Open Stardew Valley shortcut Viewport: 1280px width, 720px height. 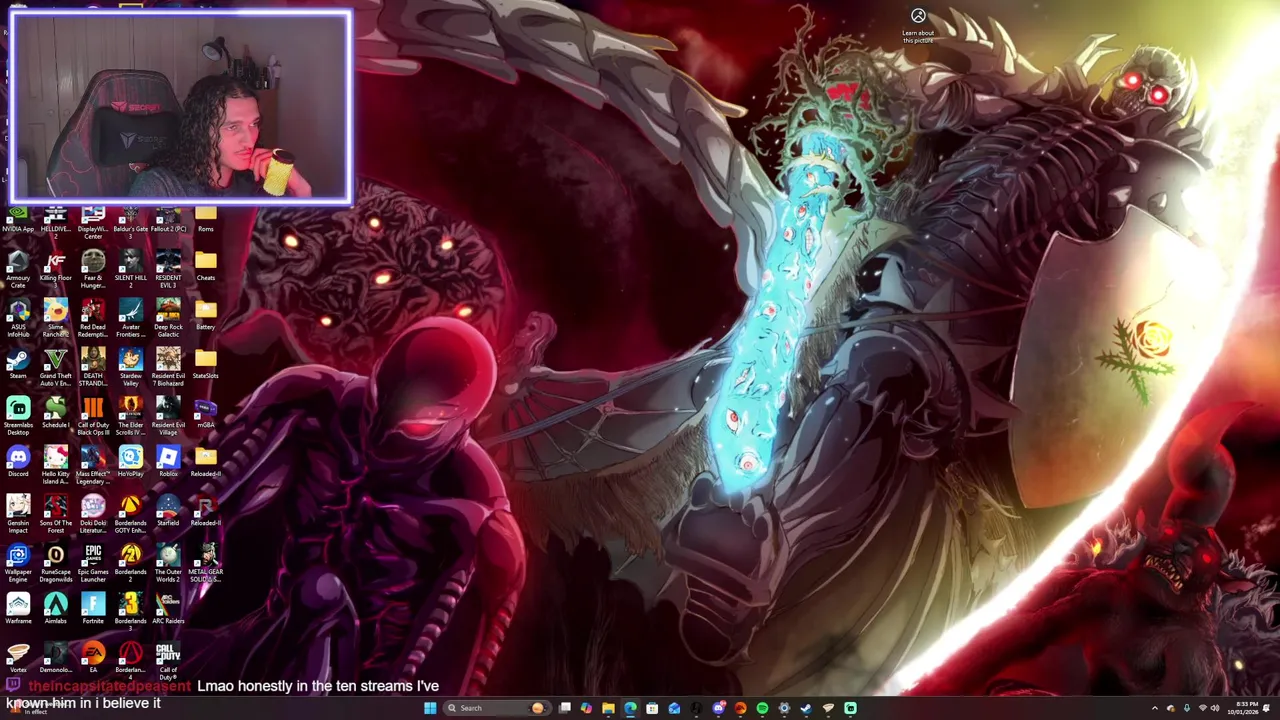click(x=130, y=368)
